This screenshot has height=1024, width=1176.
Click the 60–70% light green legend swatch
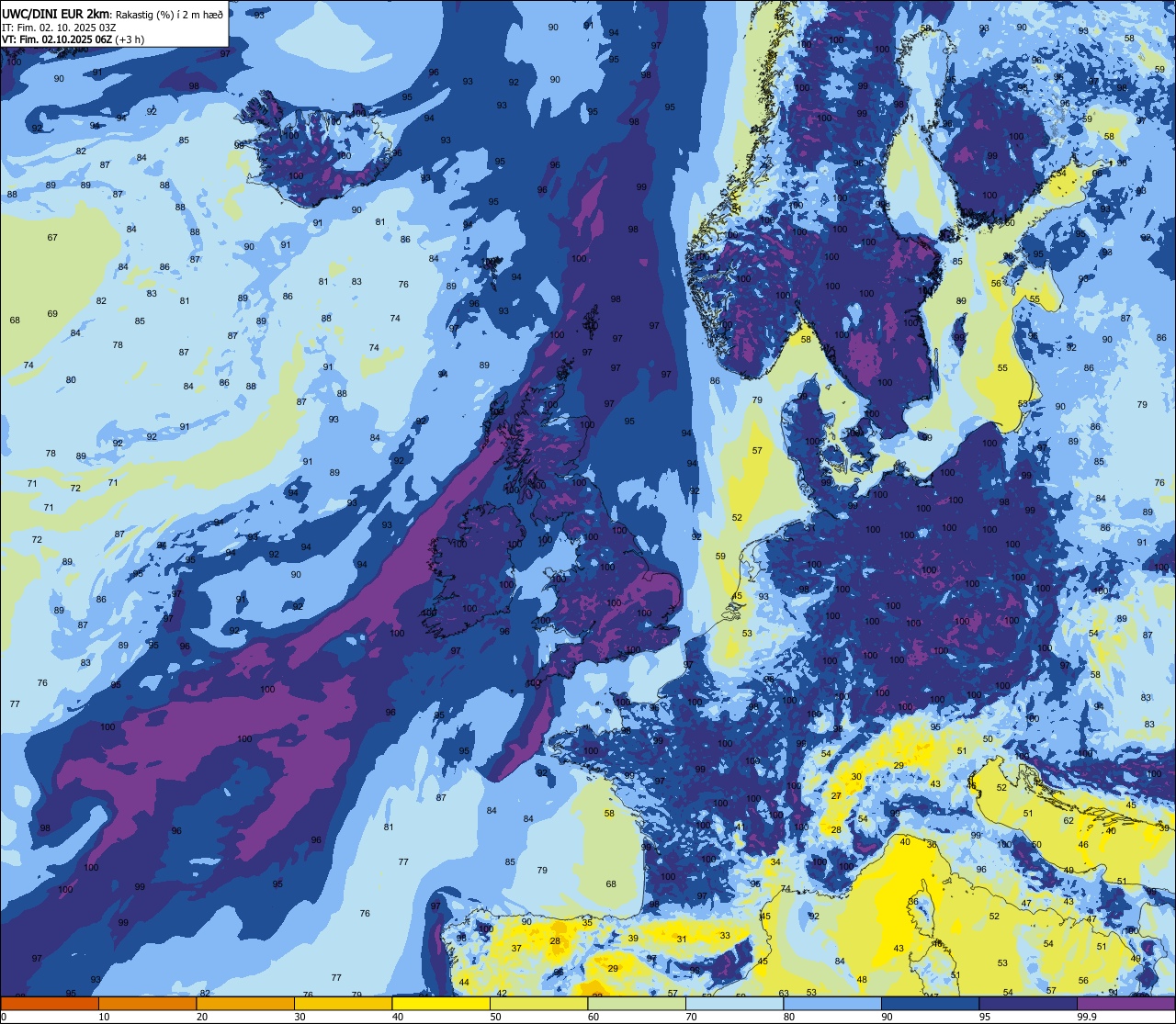point(637,1003)
